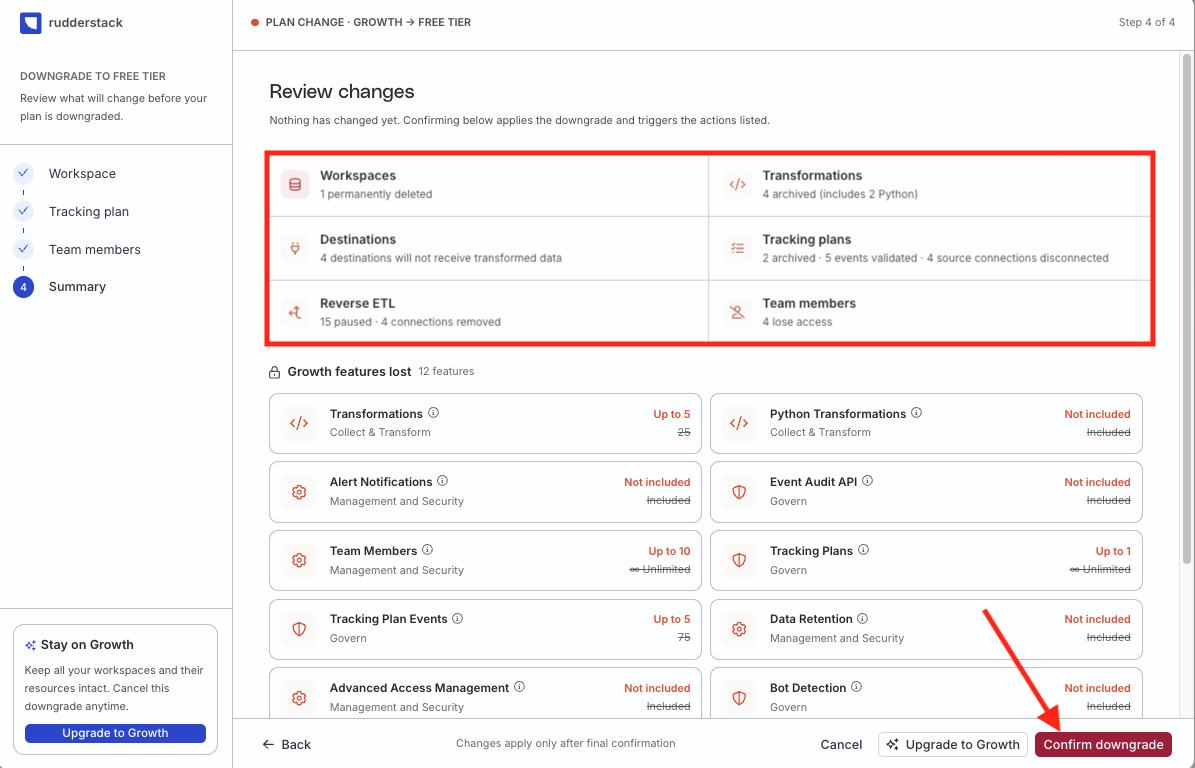Image resolution: width=1195 pixels, height=768 pixels.
Task: Click the info icon next to Bot Detection
Action: [x=857, y=687]
